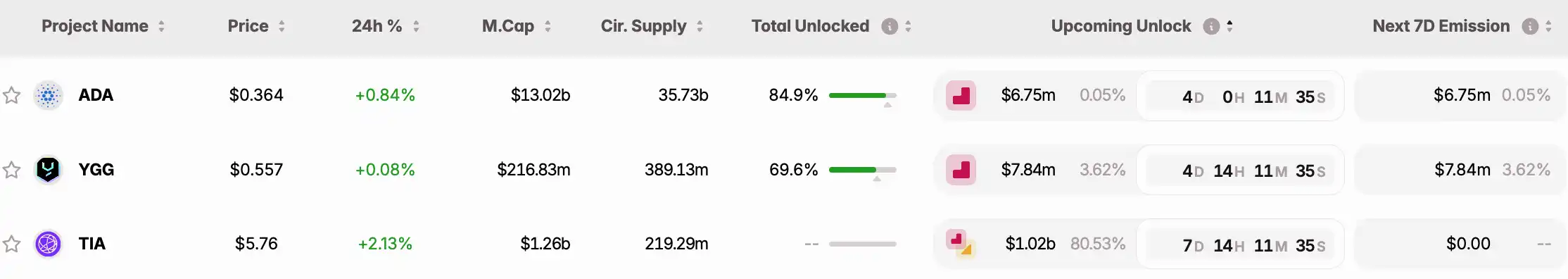
Task: Sort by M.Cap column arrows
Action: (x=548, y=26)
